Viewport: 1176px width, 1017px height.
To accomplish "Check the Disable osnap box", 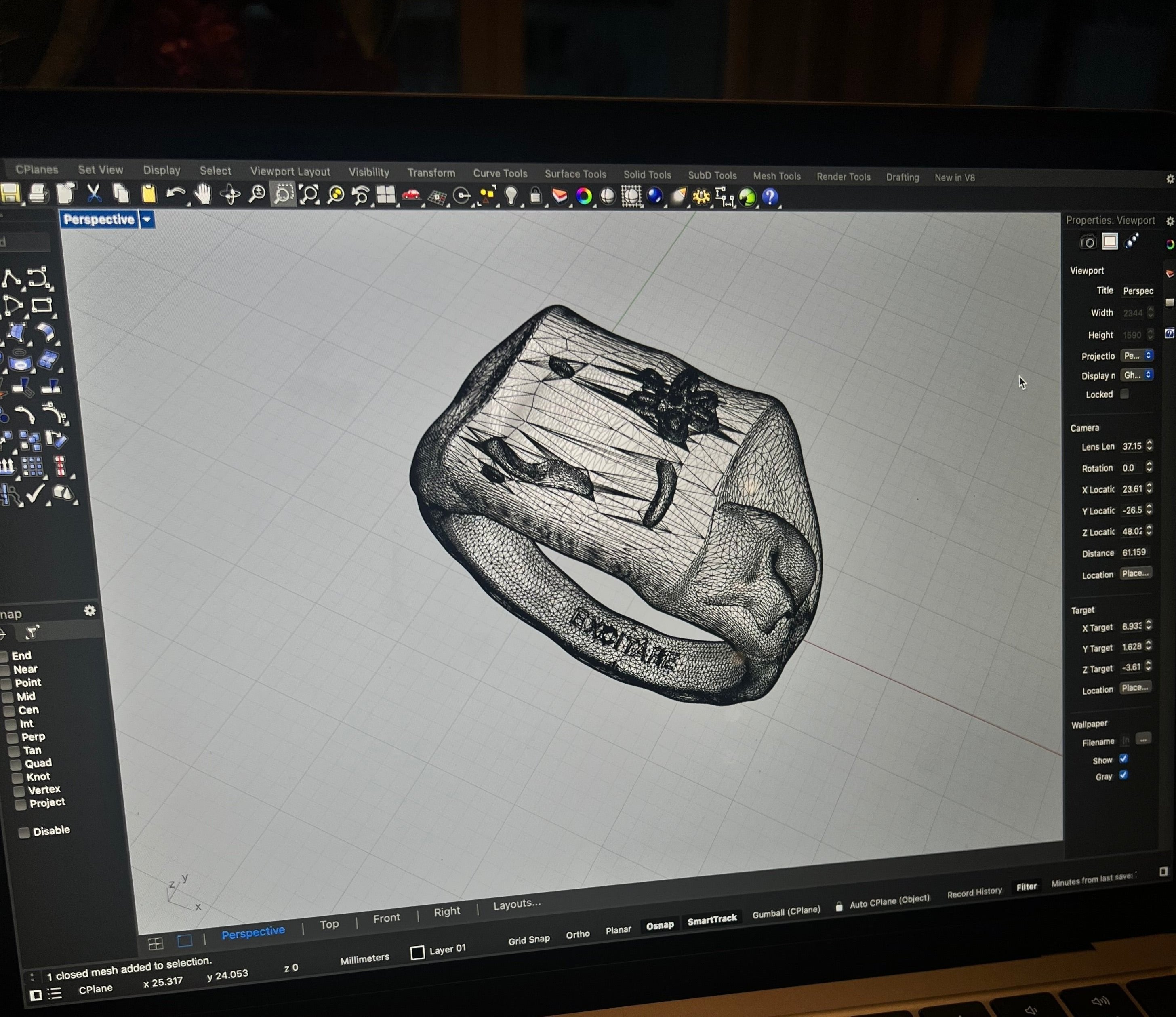I will coord(24,833).
